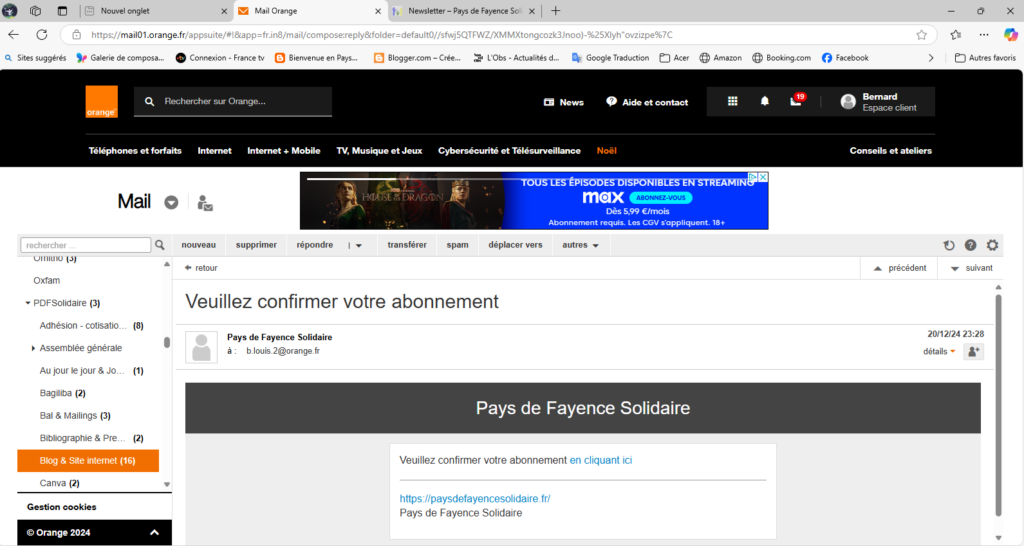The width and height of the screenshot is (1024, 546).
Task: Switch to the Newsletter Pays de Fayence tab
Action: pyautogui.click(x=464, y=11)
